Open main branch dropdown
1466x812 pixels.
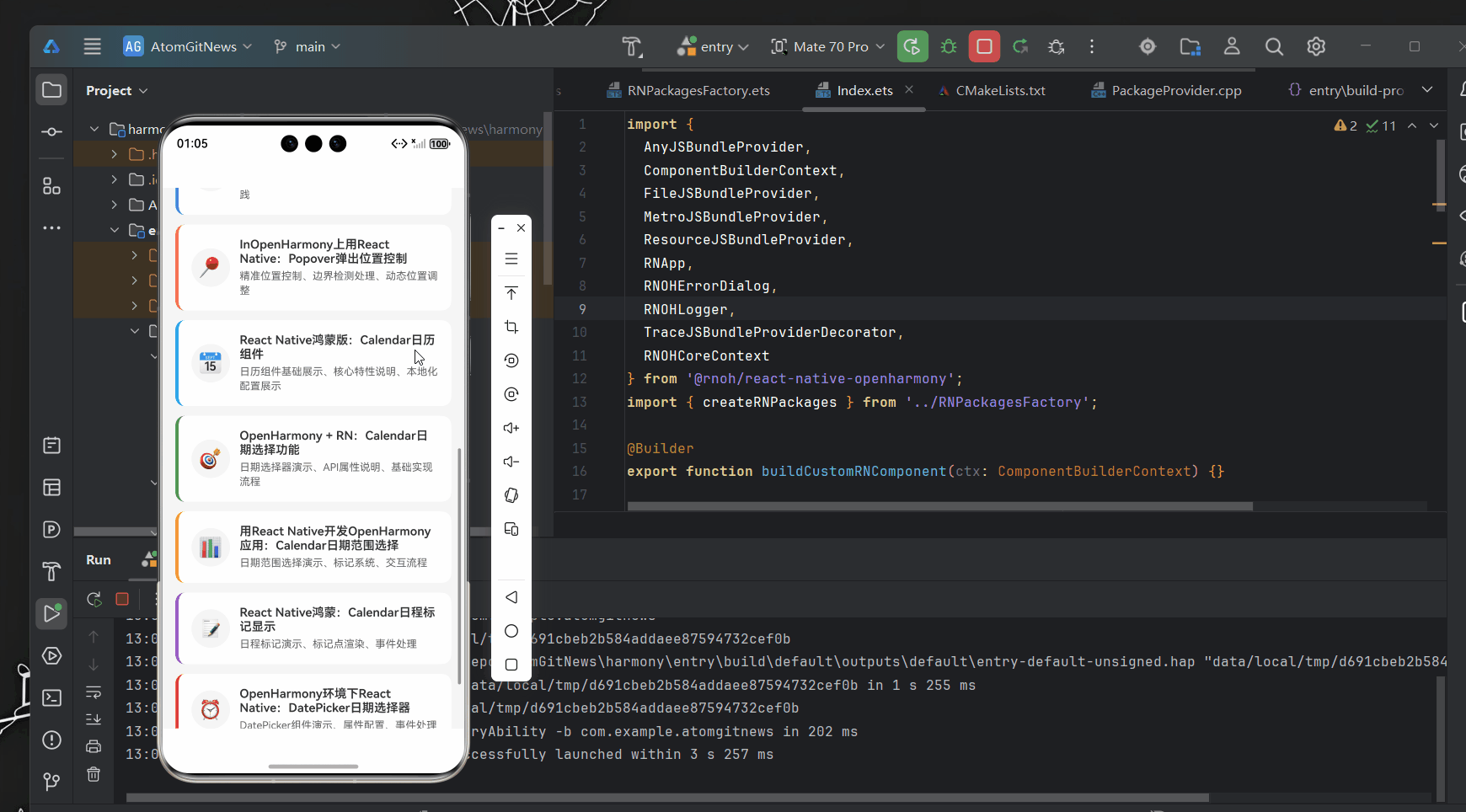(308, 46)
